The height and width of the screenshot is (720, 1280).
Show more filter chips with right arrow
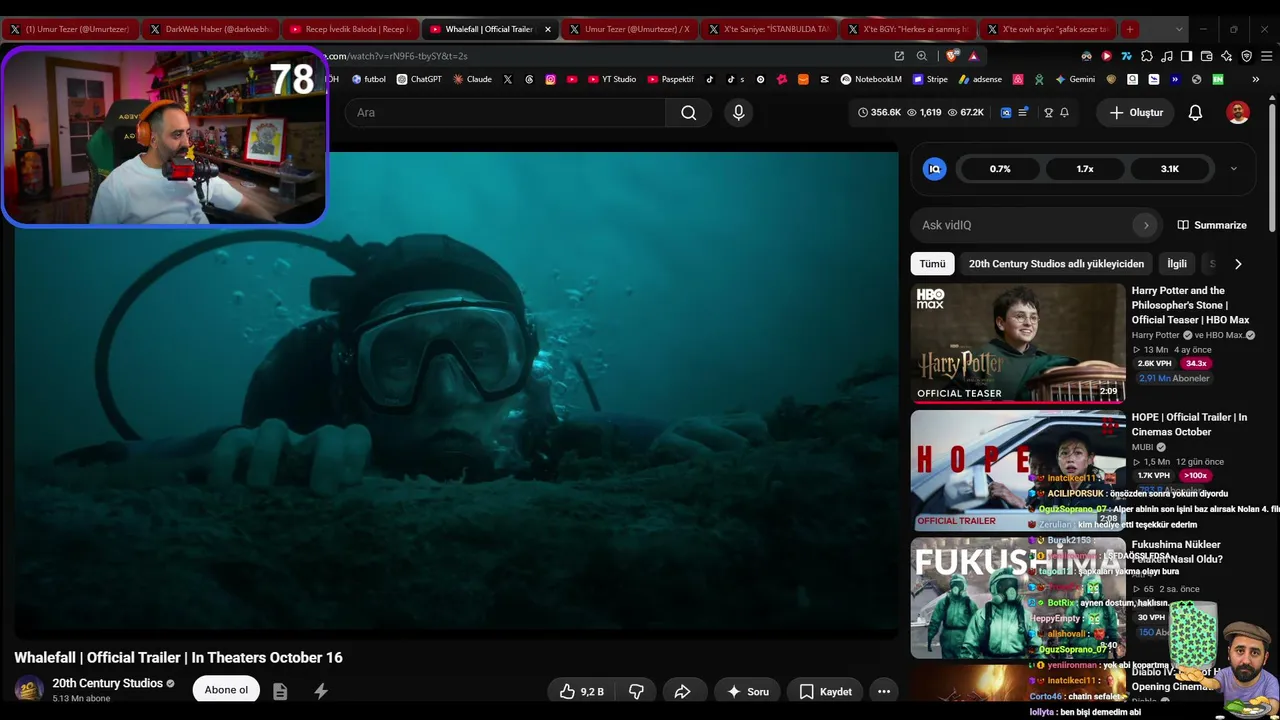coord(1238,264)
